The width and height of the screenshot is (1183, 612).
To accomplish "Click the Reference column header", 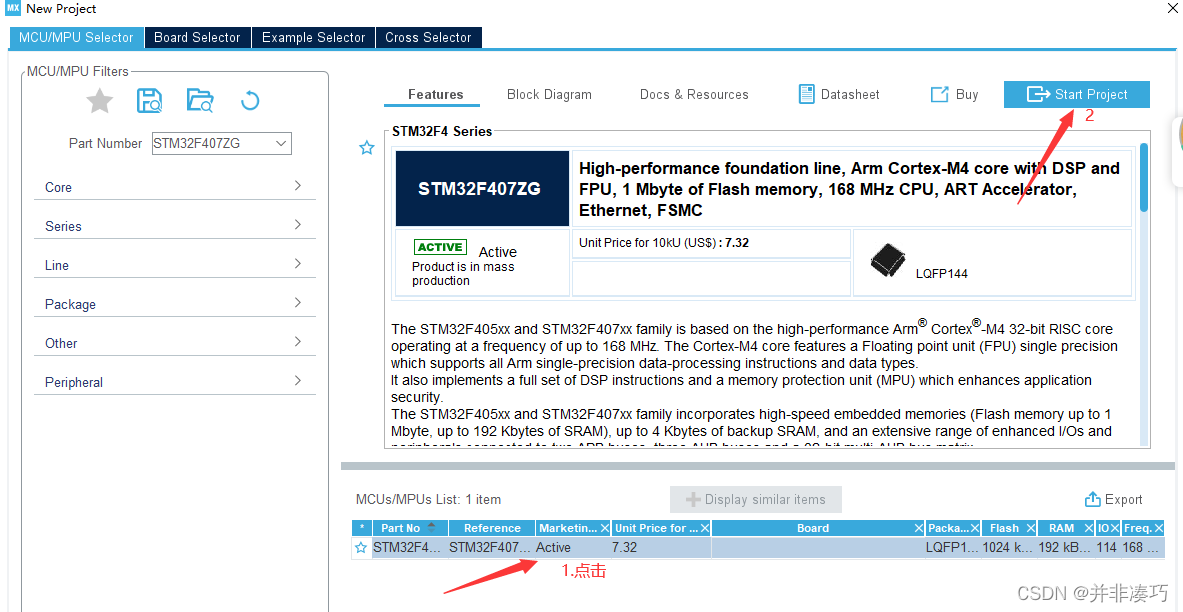I will pos(492,528).
